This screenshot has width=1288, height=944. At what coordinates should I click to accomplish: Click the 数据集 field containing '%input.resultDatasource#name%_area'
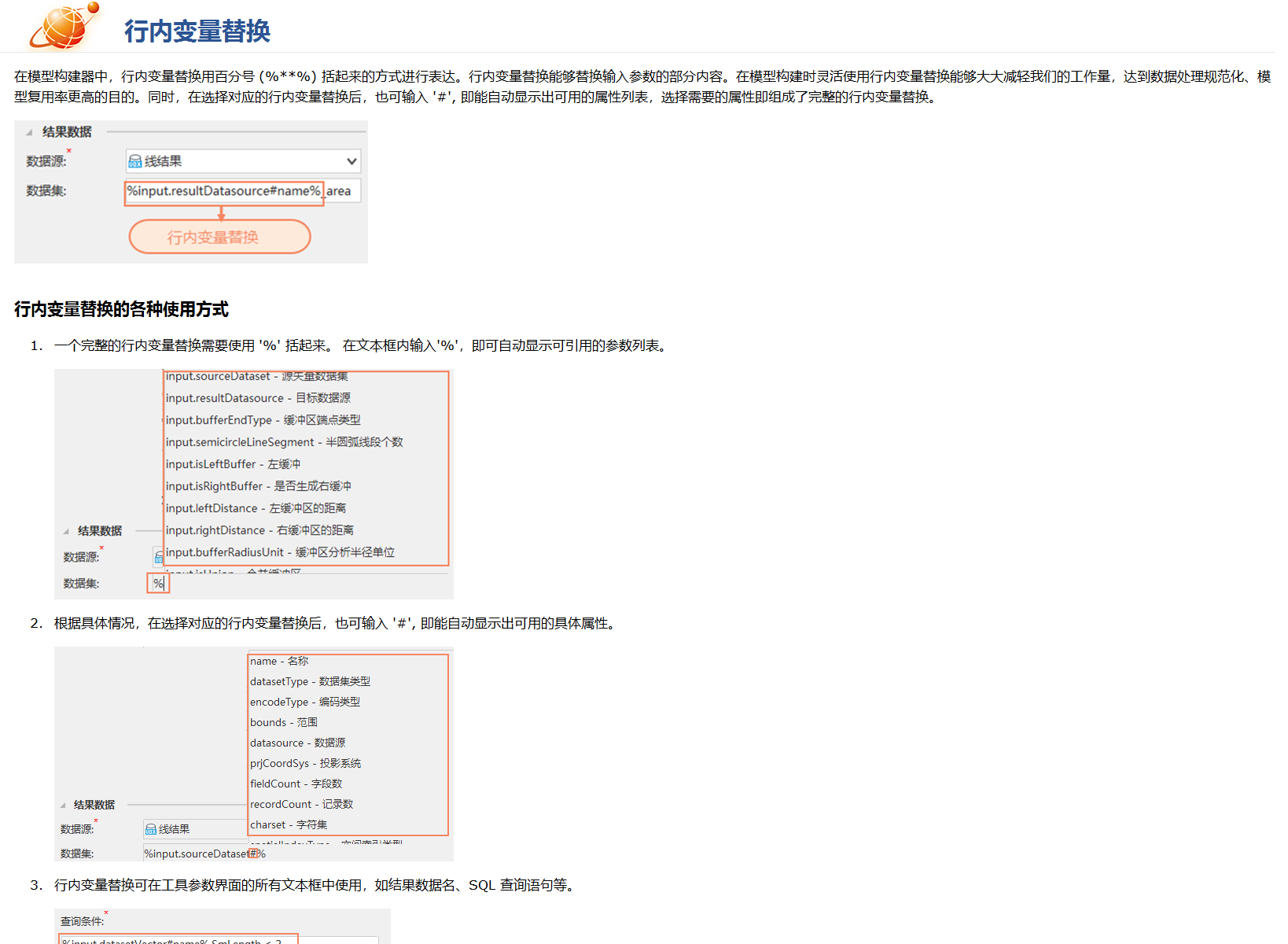[x=243, y=191]
